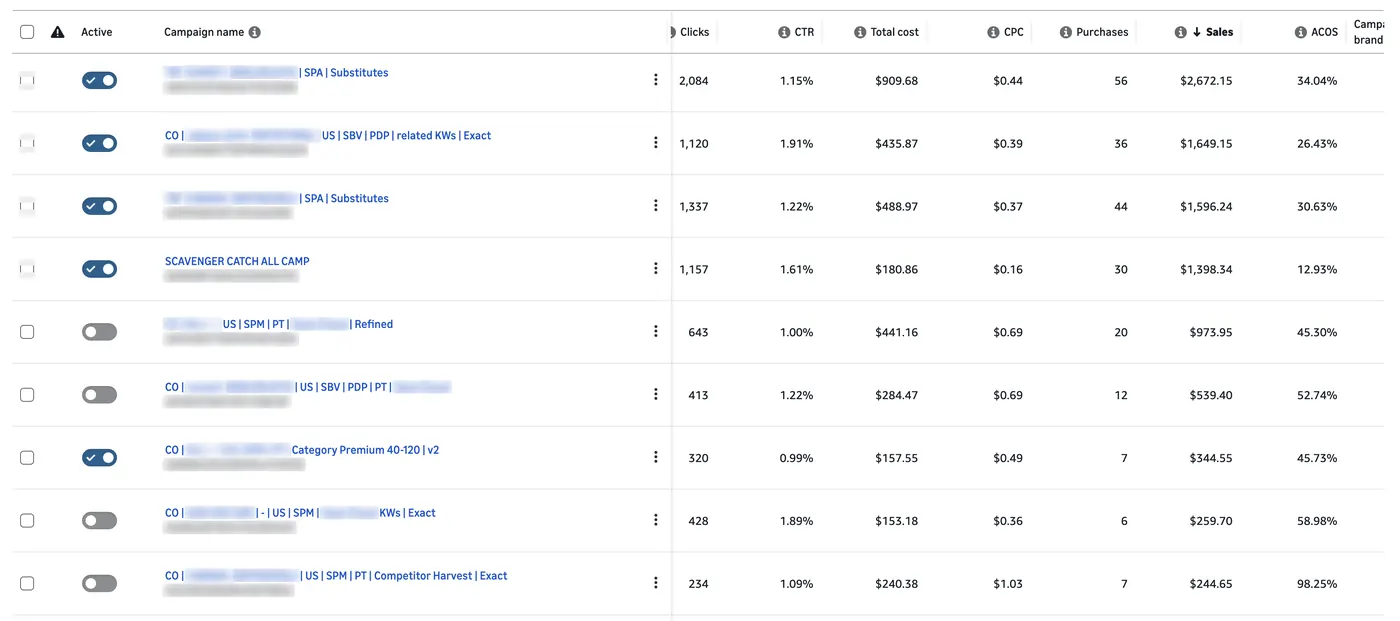Turn off the toggle for related KWs Exact campaign
The height and width of the screenshot is (621, 1400).
click(99, 143)
